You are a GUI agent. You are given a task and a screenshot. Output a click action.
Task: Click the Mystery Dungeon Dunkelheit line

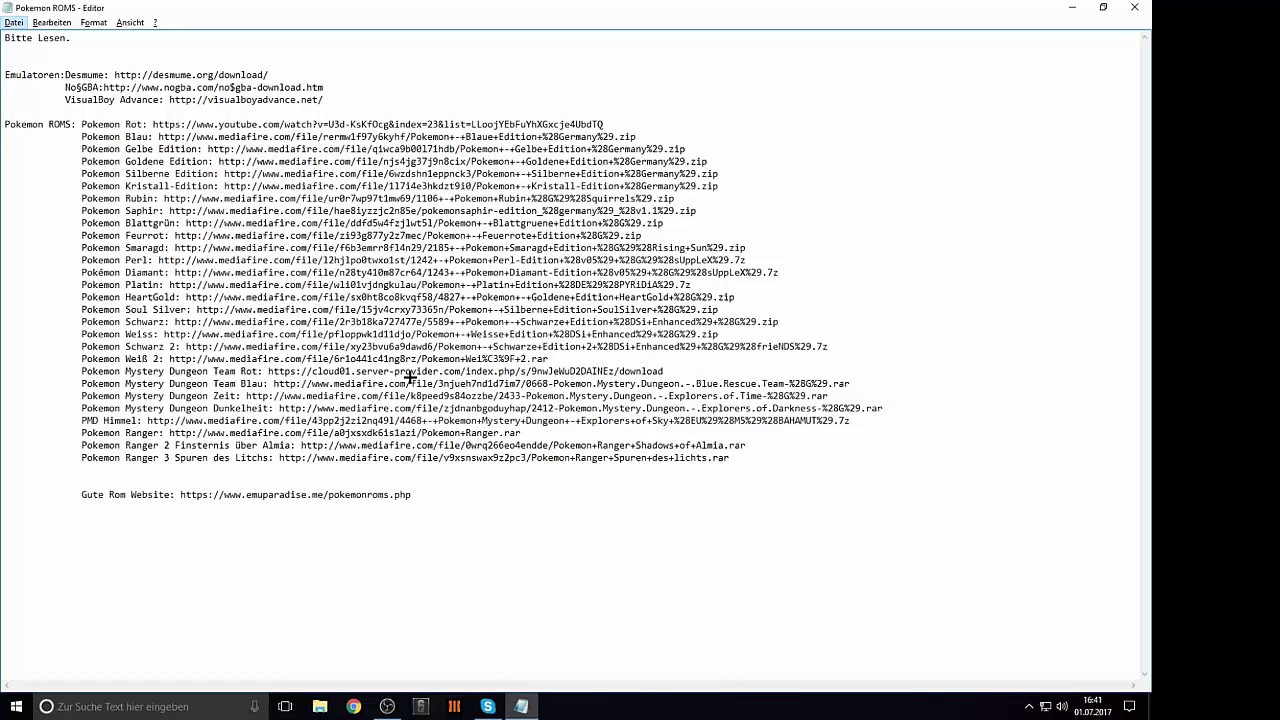tap(482, 408)
